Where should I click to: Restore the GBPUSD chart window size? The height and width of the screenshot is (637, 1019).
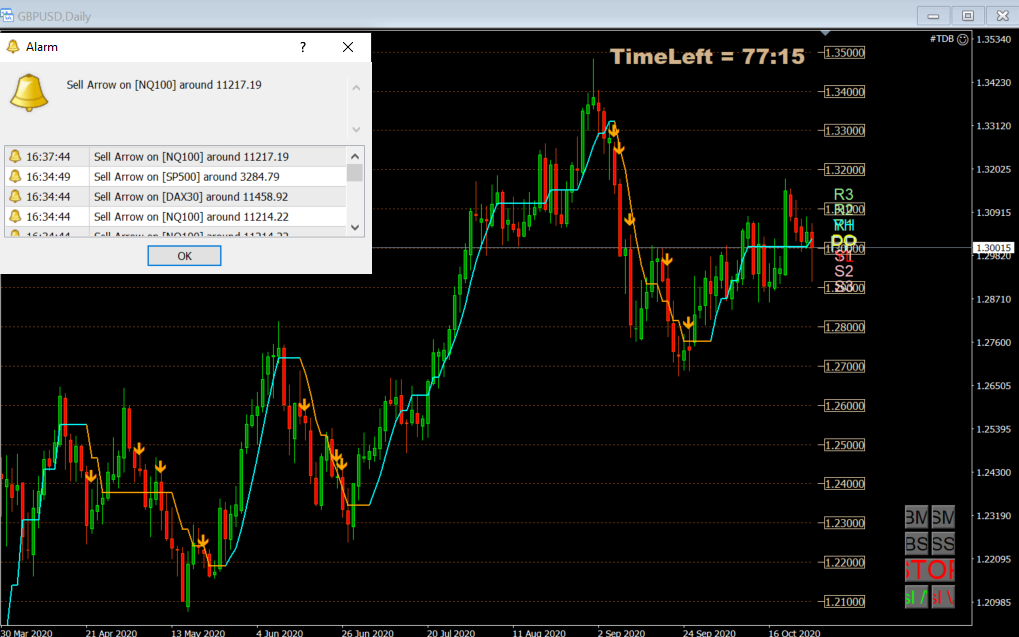968,16
